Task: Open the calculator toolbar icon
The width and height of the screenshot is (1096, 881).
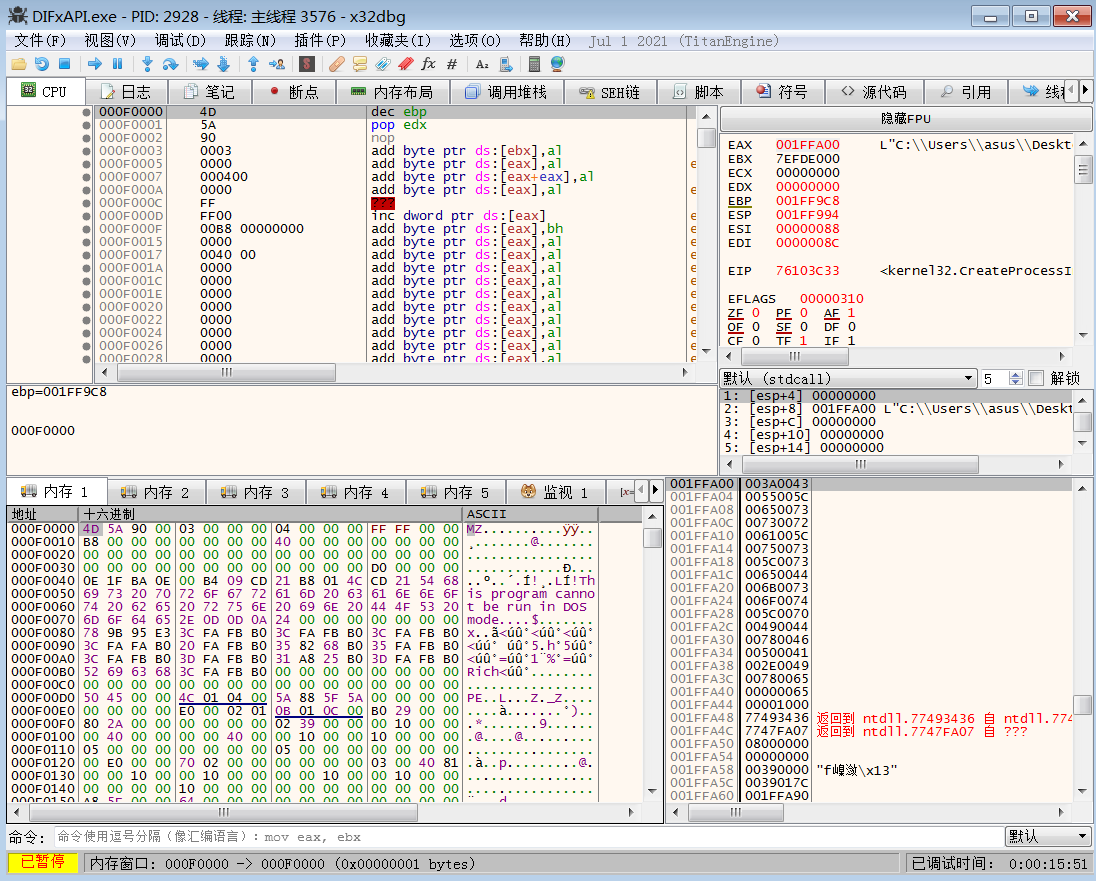Action: (534, 63)
